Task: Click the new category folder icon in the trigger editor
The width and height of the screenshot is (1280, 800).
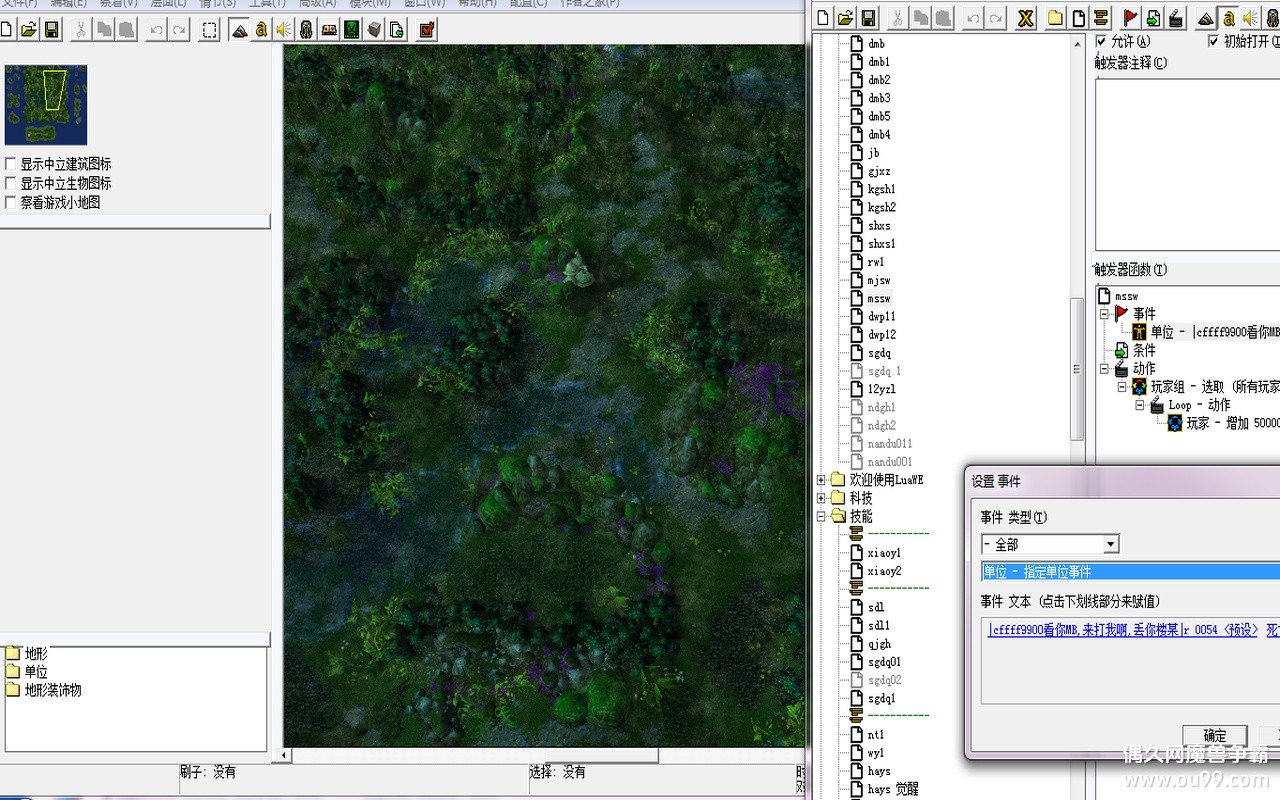Action: 1055,18
